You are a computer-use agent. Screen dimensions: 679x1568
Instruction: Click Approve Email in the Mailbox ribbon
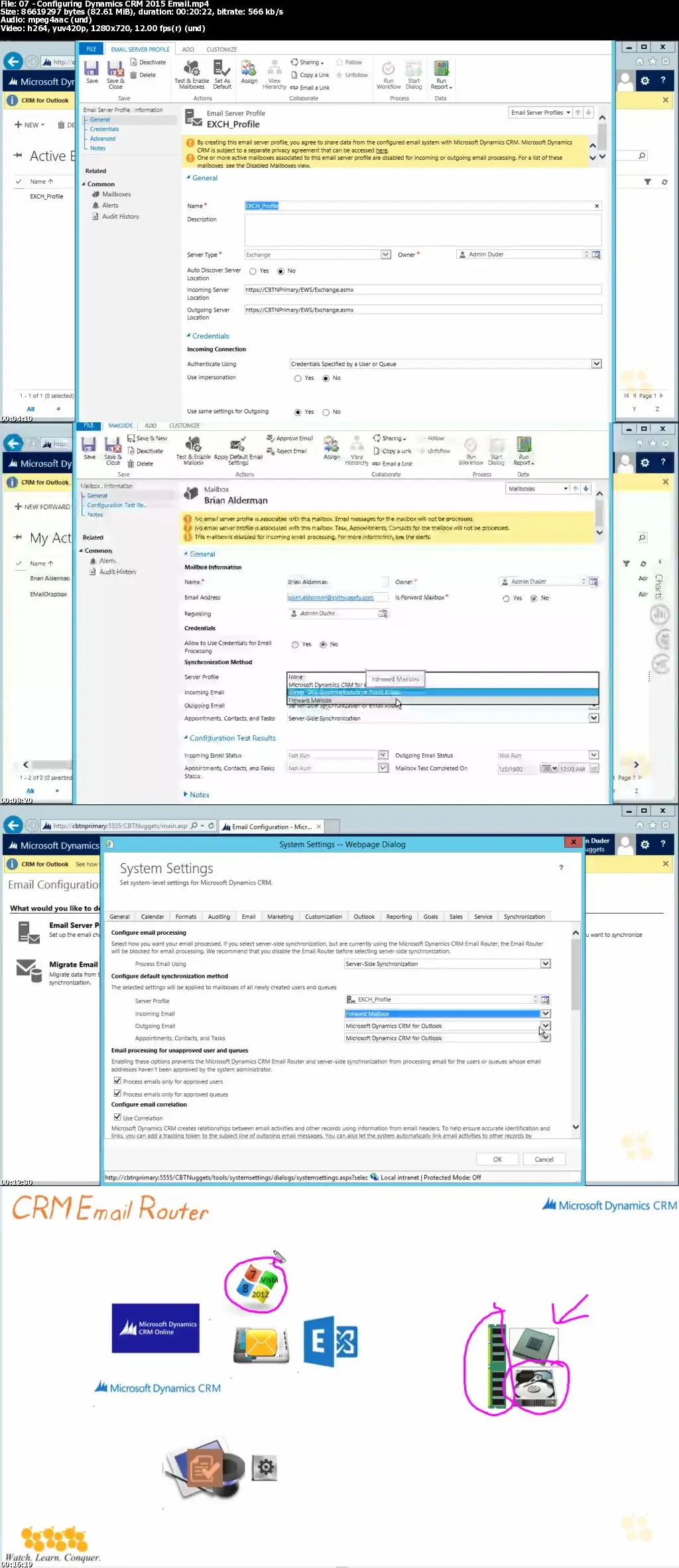(290, 438)
